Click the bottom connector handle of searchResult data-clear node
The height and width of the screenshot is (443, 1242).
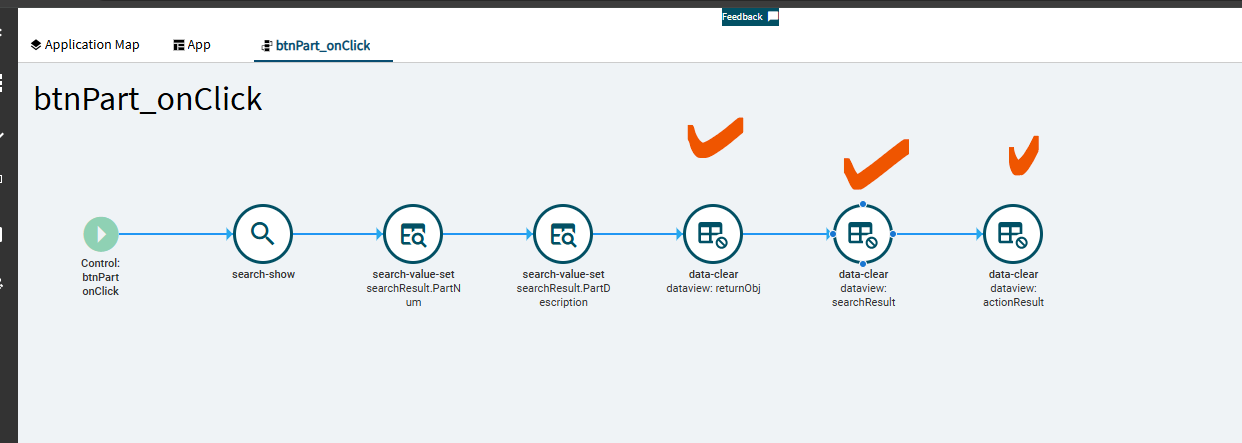pyautogui.click(x=863, y=264)
